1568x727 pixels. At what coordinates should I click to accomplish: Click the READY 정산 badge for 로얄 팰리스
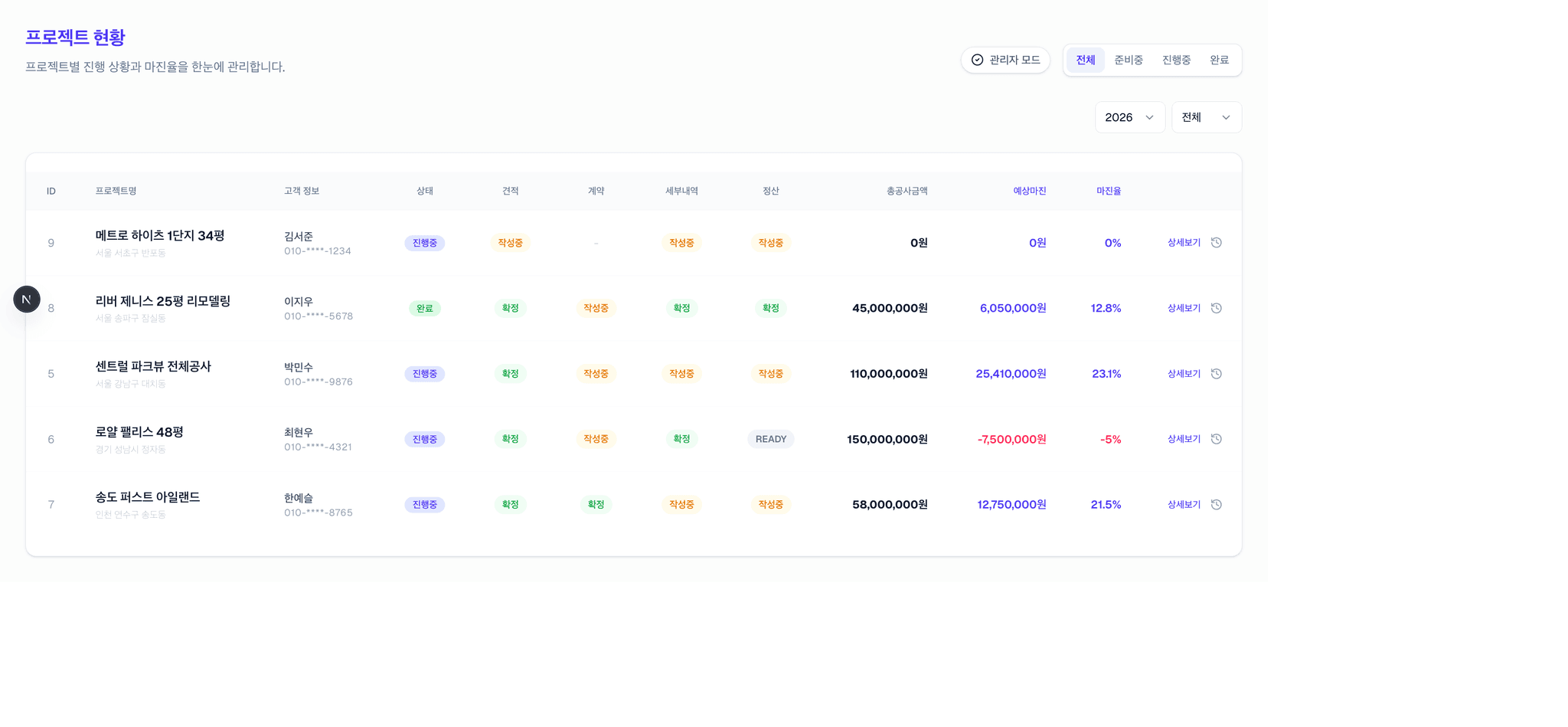[x=770, y=439]
